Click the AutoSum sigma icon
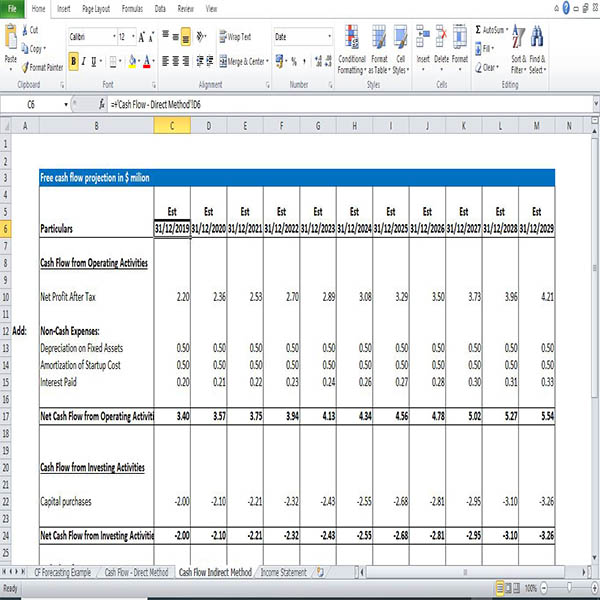Viewport: 600px width, 600px height. click(478, 29)
